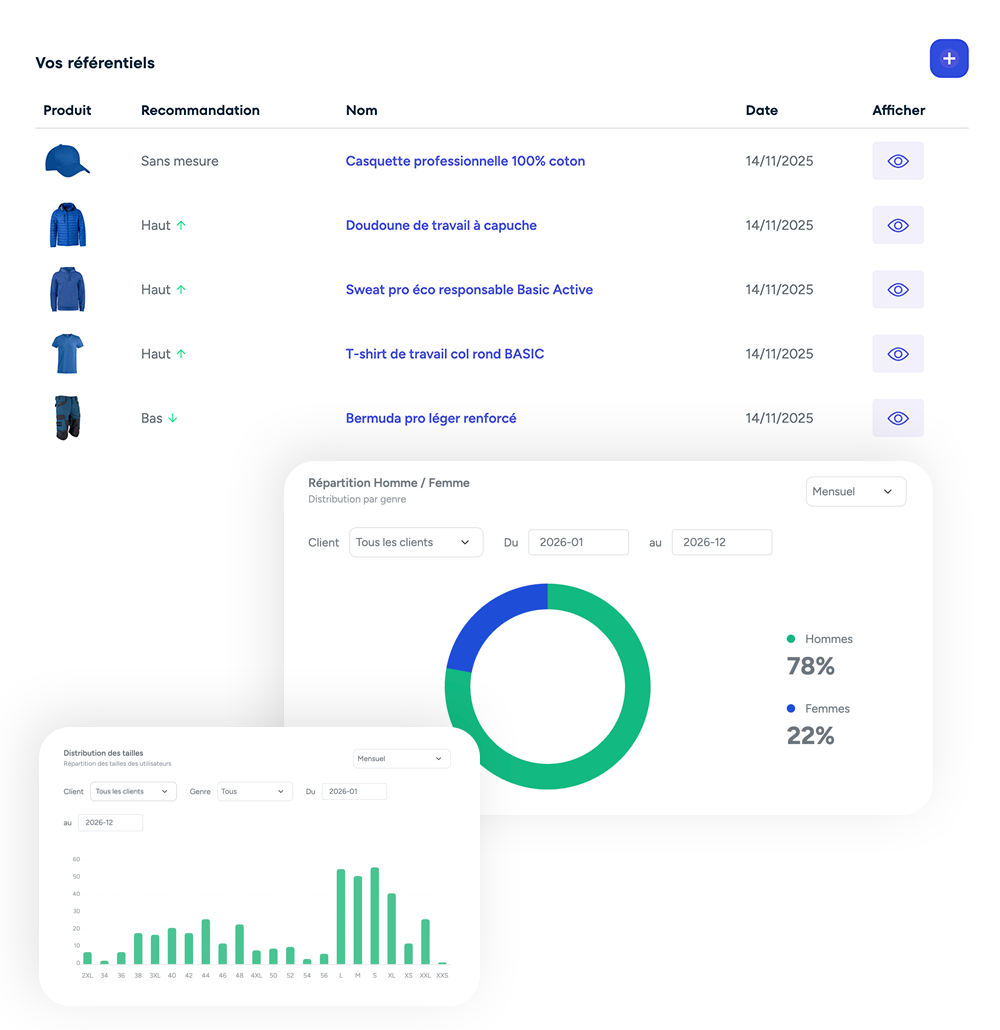
Task: Select the blue puffer jacket thumbnail
Action: 67,225
